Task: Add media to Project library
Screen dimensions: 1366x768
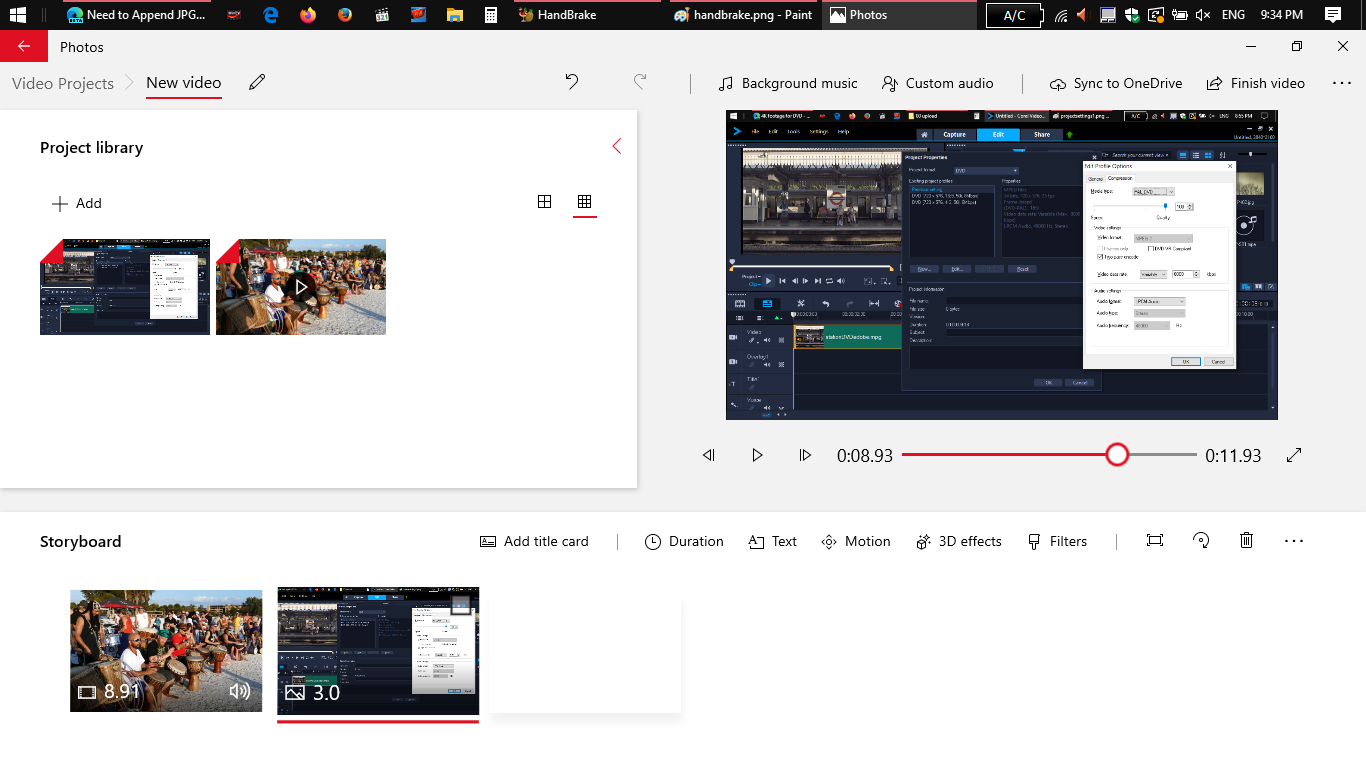Action: [77, 203]
